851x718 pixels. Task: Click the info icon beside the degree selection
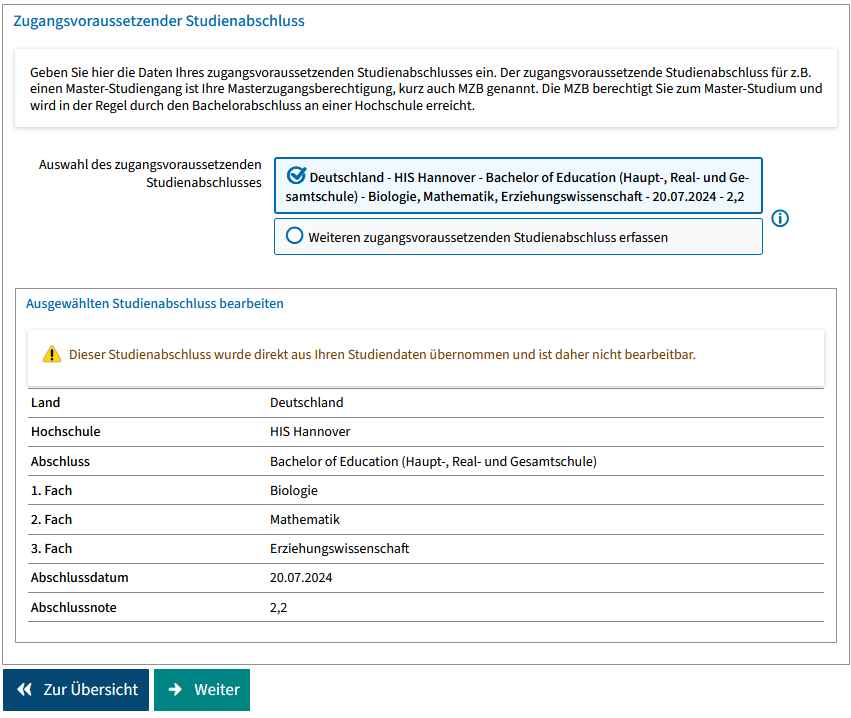781,218
